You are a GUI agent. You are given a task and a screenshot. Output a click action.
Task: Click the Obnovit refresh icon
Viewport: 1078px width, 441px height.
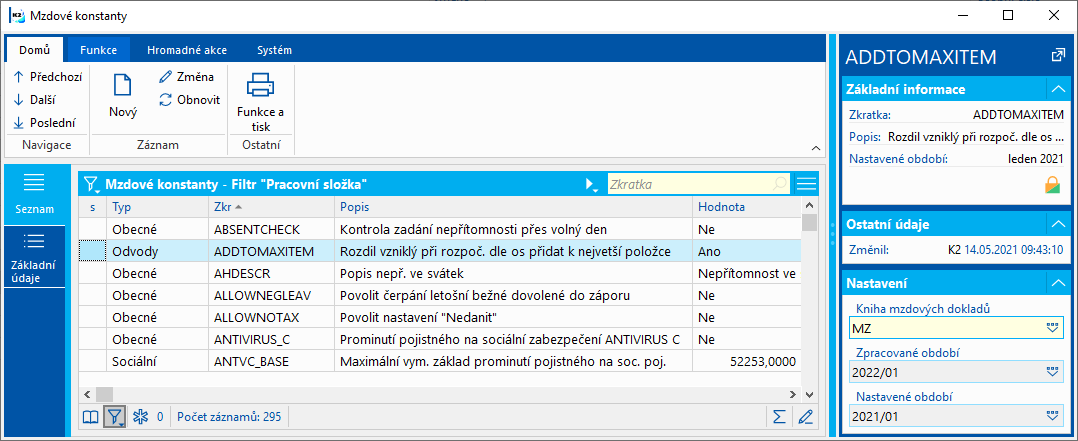166,100
